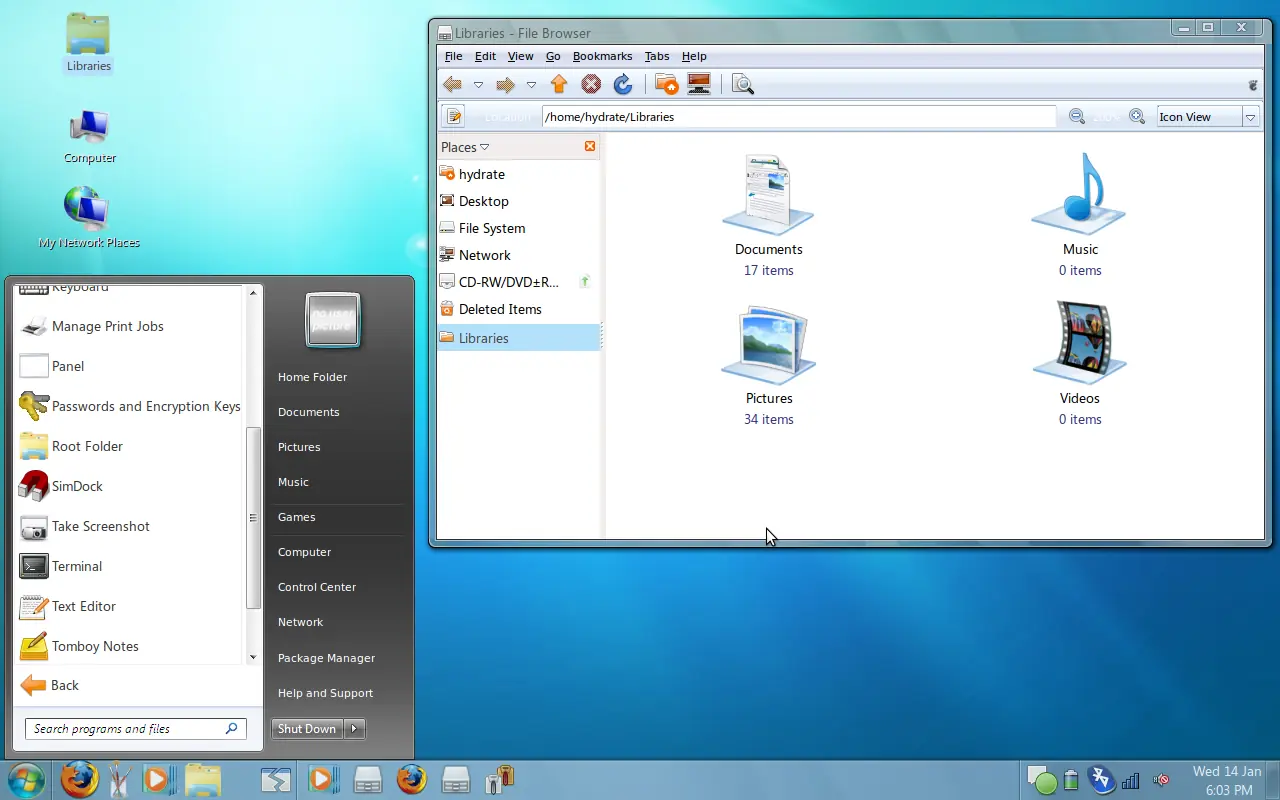Zoom in using the plus magnifier

tap(1137, 117)
